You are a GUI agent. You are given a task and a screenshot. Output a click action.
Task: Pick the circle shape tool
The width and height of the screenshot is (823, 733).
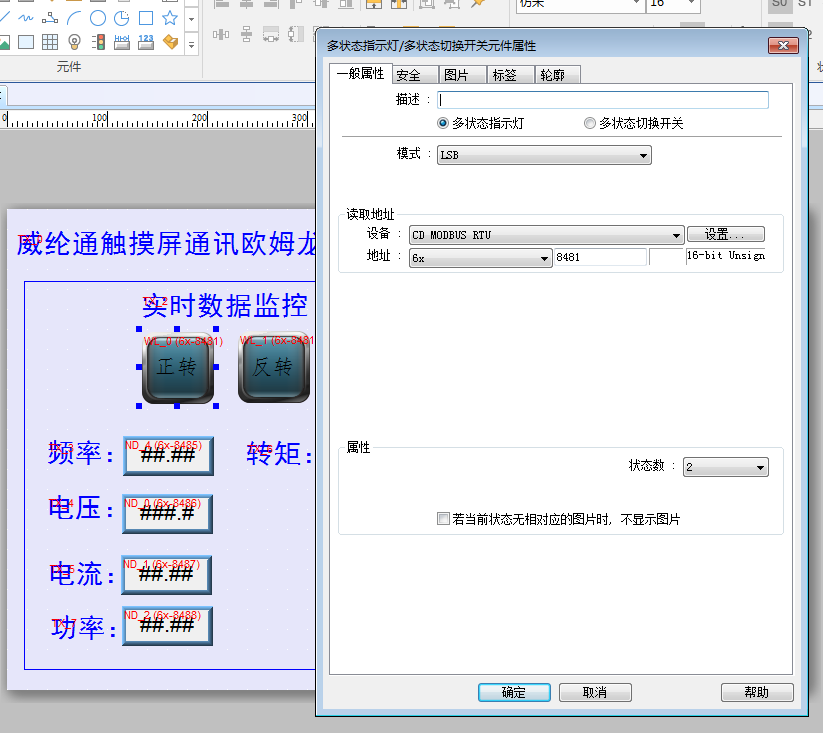[98, 18]
